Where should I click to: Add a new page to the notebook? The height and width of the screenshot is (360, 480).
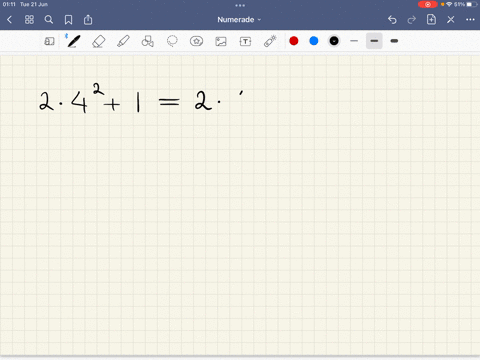tap(431, 19)
